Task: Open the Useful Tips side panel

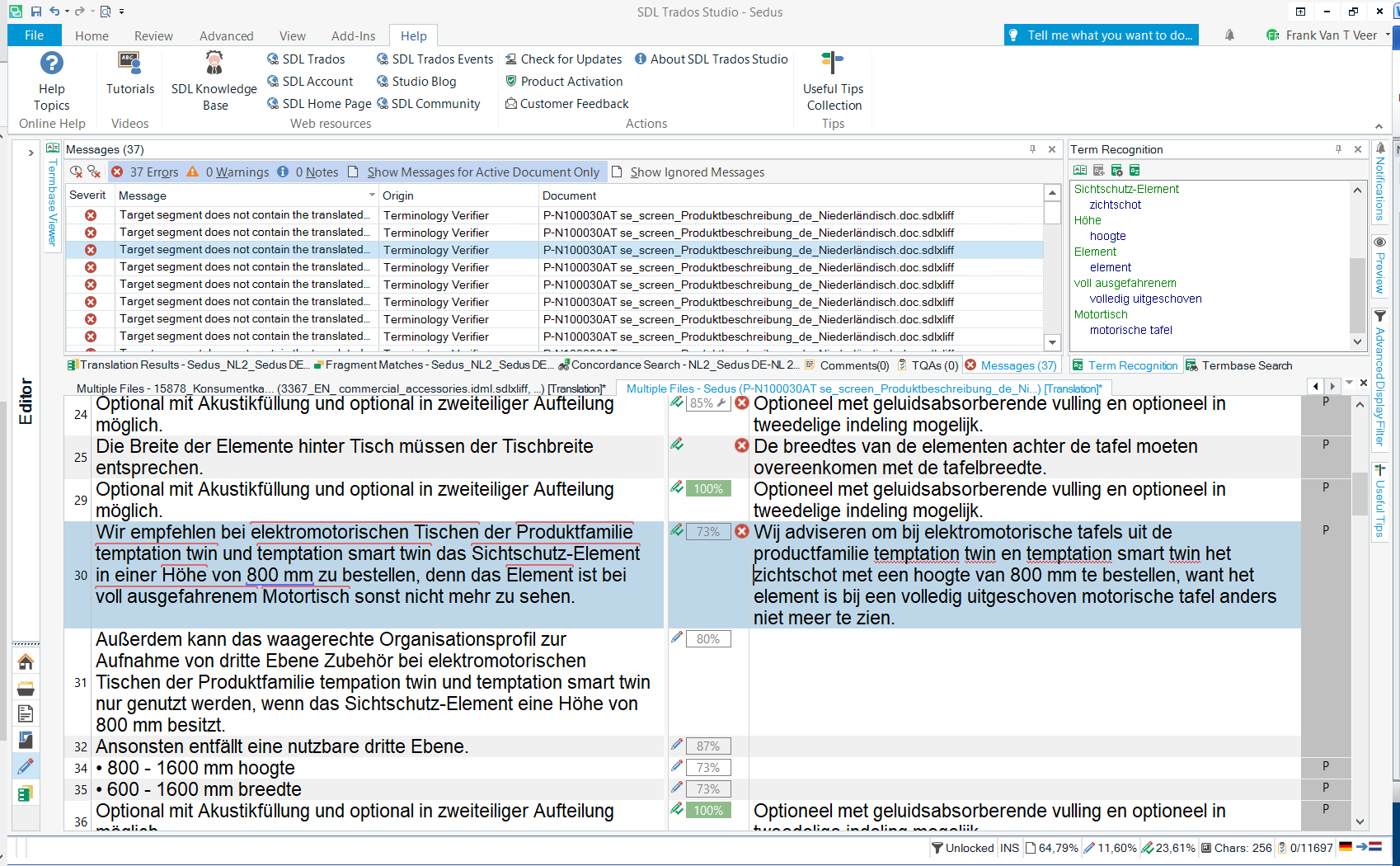Action: click(x=1380, y=501)
